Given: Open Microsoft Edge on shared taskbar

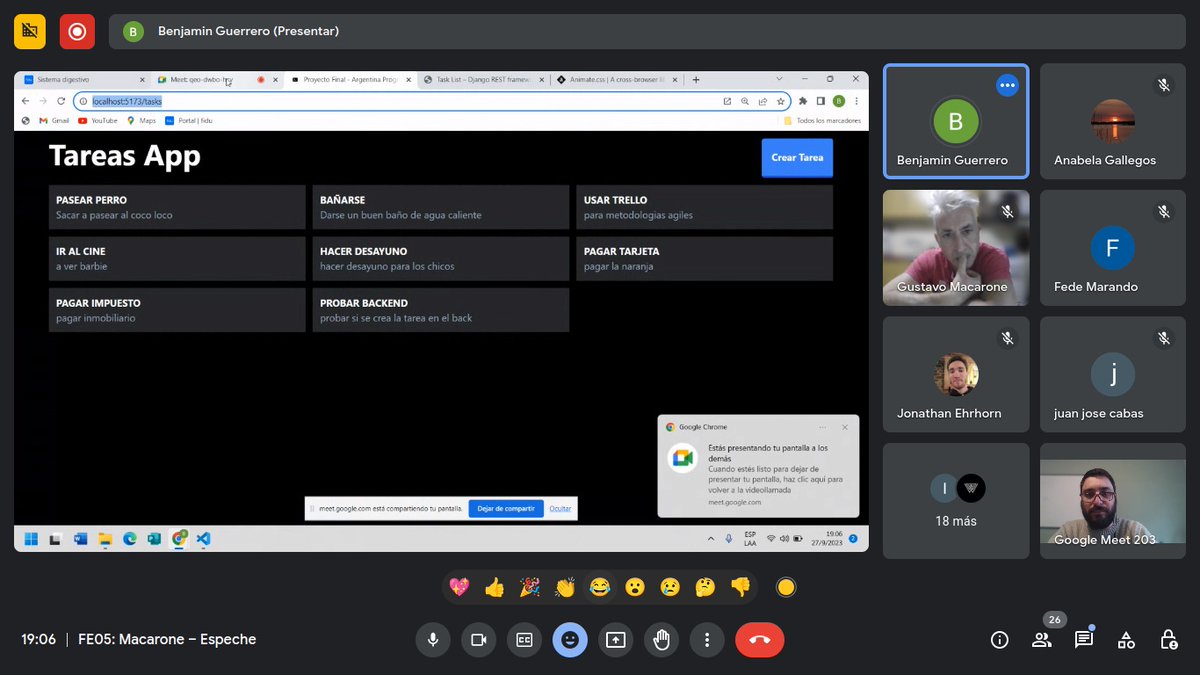Looking at the screenshot, I should pos(130,538).
